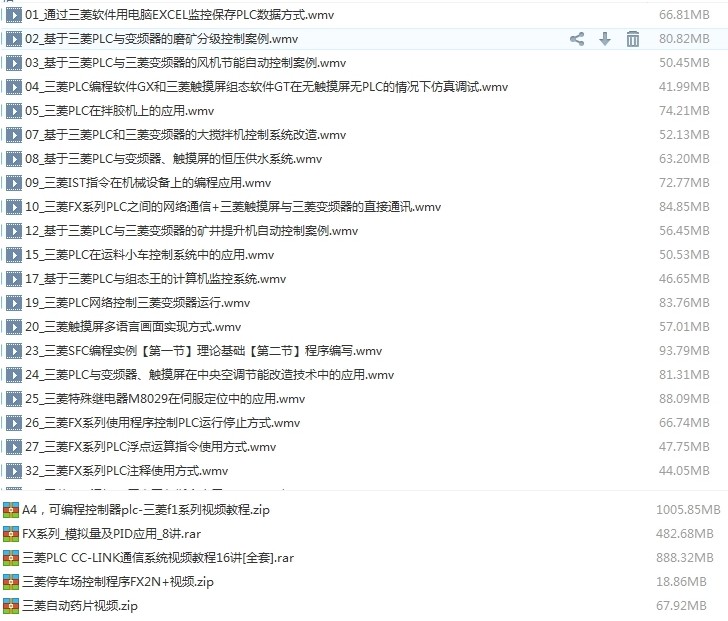This screenshot has width=728, height=621.
Task: Open file name 07_基于三菱PLC和三菱变频器的大搅拌机控制系统改造.wmv
Action: (186, 135)
